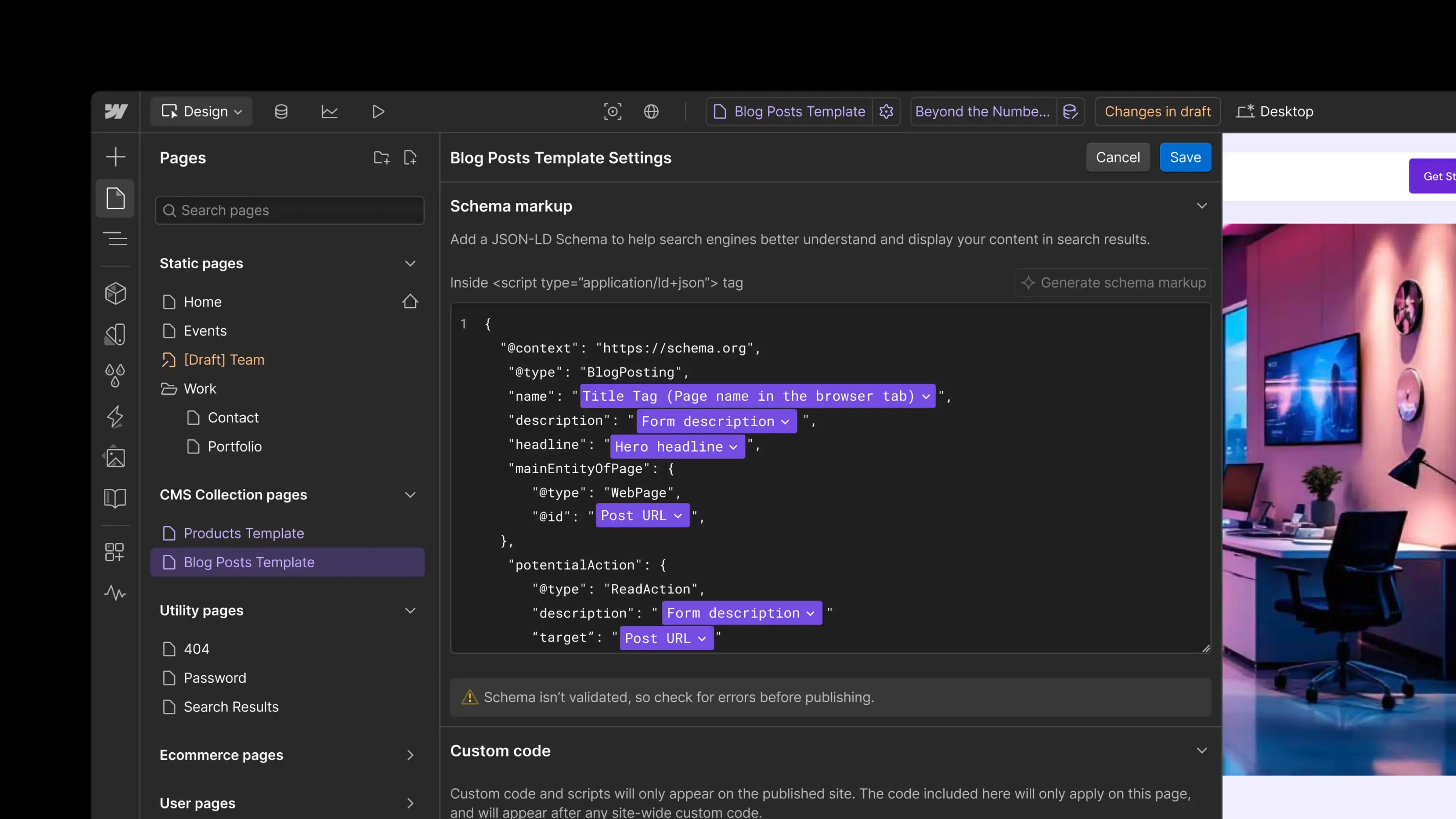This screenshot has width=1456, height=819.
Task: Click Generate schema markup
Action: (x=1112, y=282)
